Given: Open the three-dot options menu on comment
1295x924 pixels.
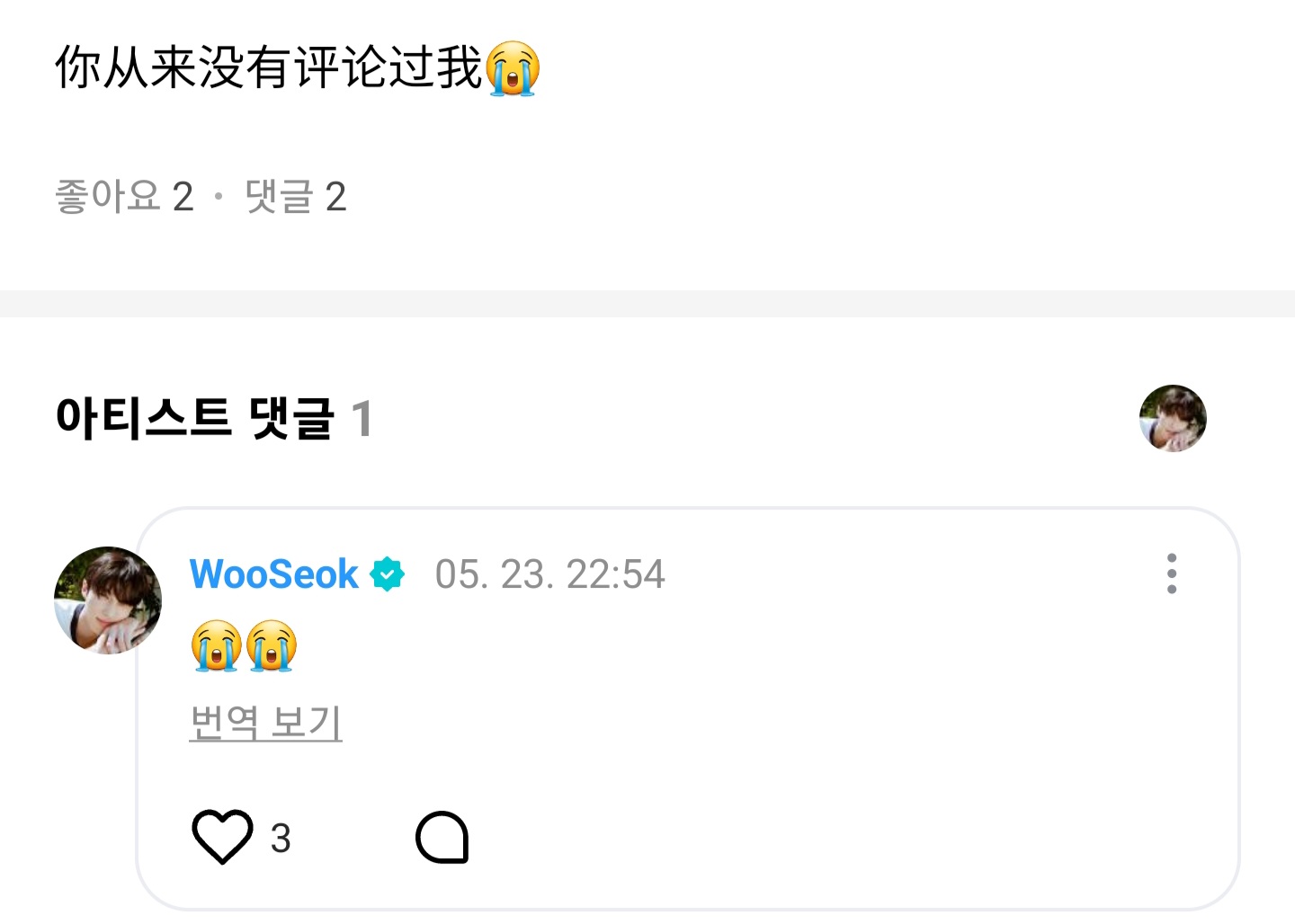Looking at the screenshot, I should [x=1171, y=573].
